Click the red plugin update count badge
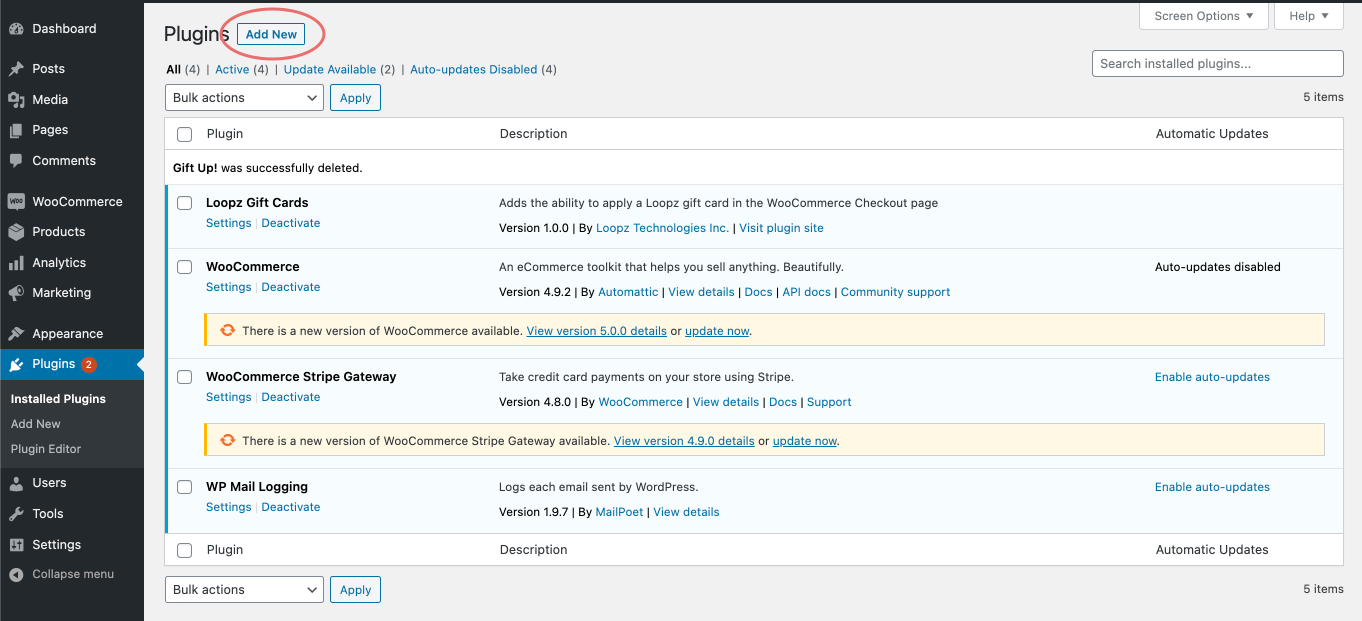1362x621 pixels. 89,364
